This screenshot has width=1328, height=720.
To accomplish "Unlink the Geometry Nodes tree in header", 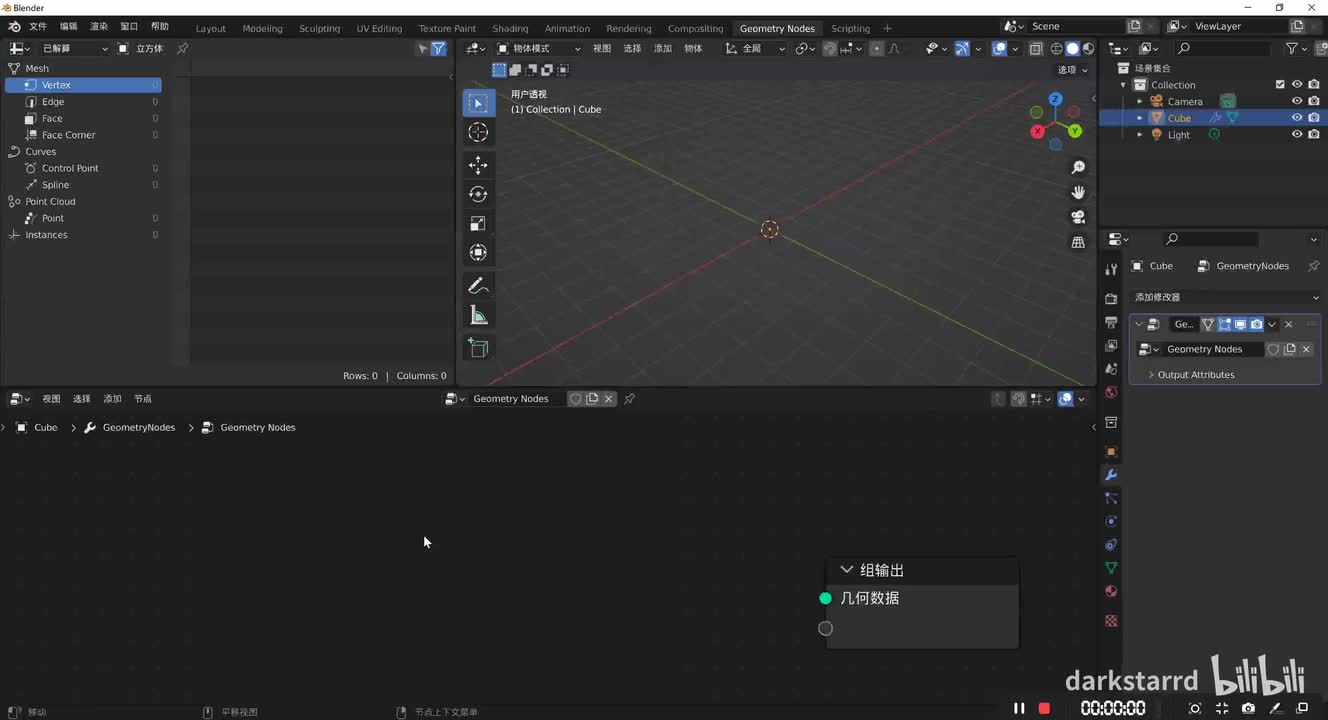I will (608, 399).
